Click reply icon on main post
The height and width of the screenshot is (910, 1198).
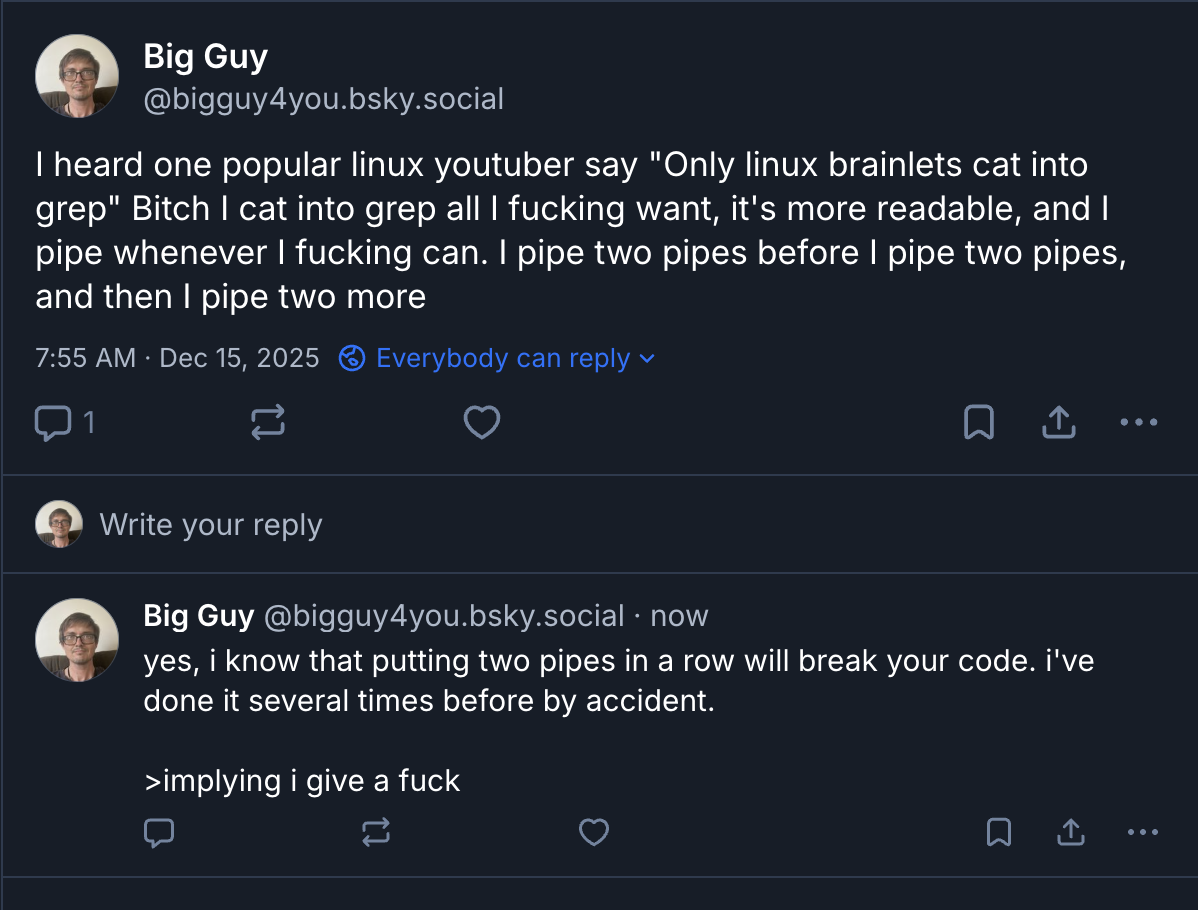52,424
